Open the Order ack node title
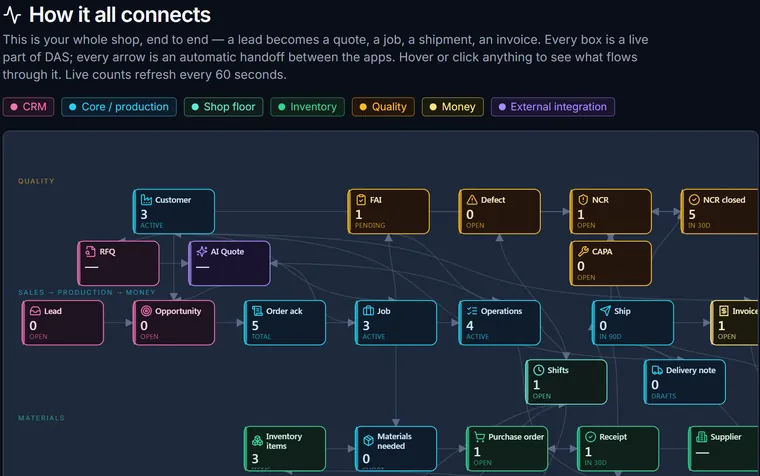760x476 pixels. (284, 311)
